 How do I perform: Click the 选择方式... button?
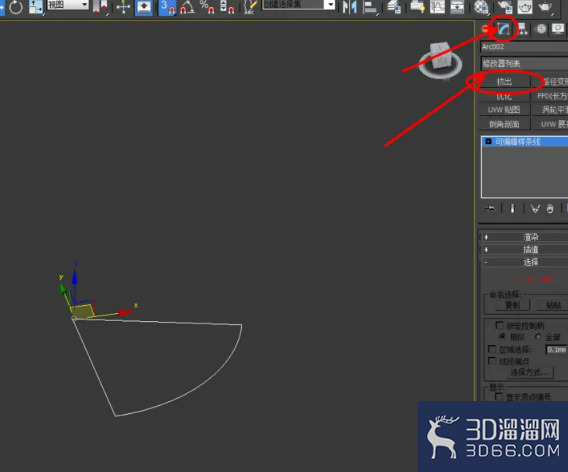530,372
